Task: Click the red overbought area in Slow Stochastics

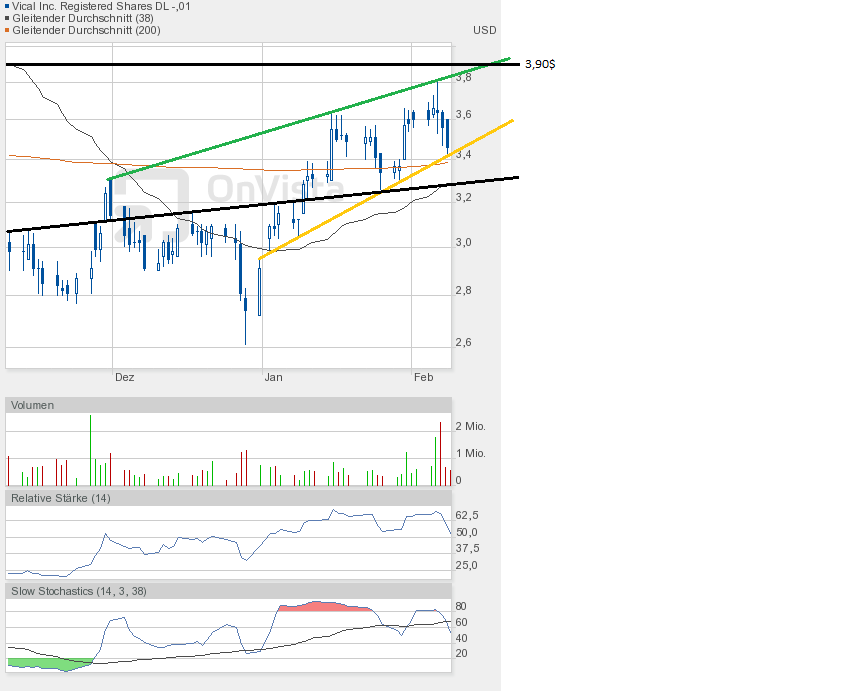Action: click(320, 606)
